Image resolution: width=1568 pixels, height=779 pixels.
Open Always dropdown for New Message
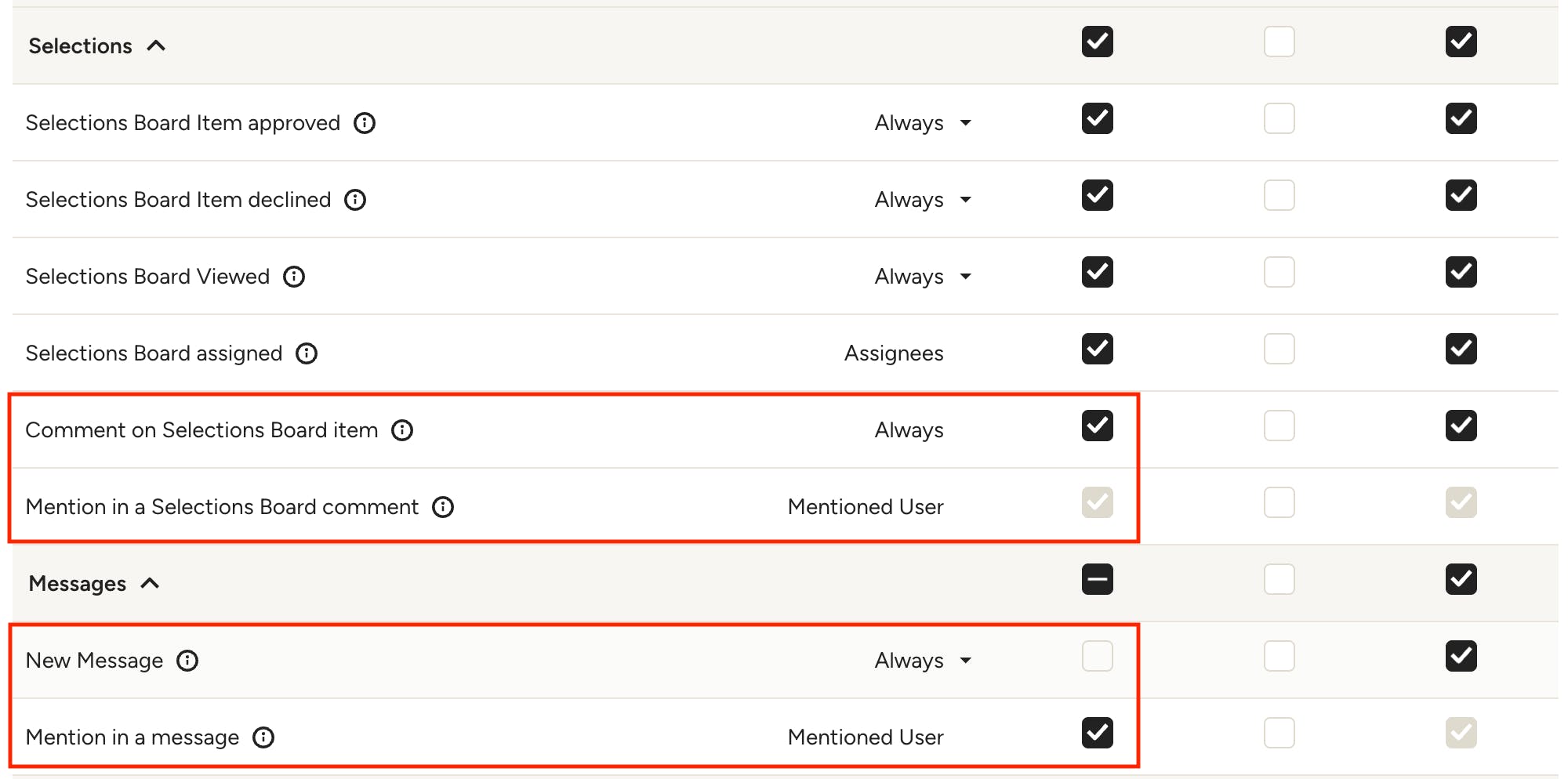click(x=924, y=661)
